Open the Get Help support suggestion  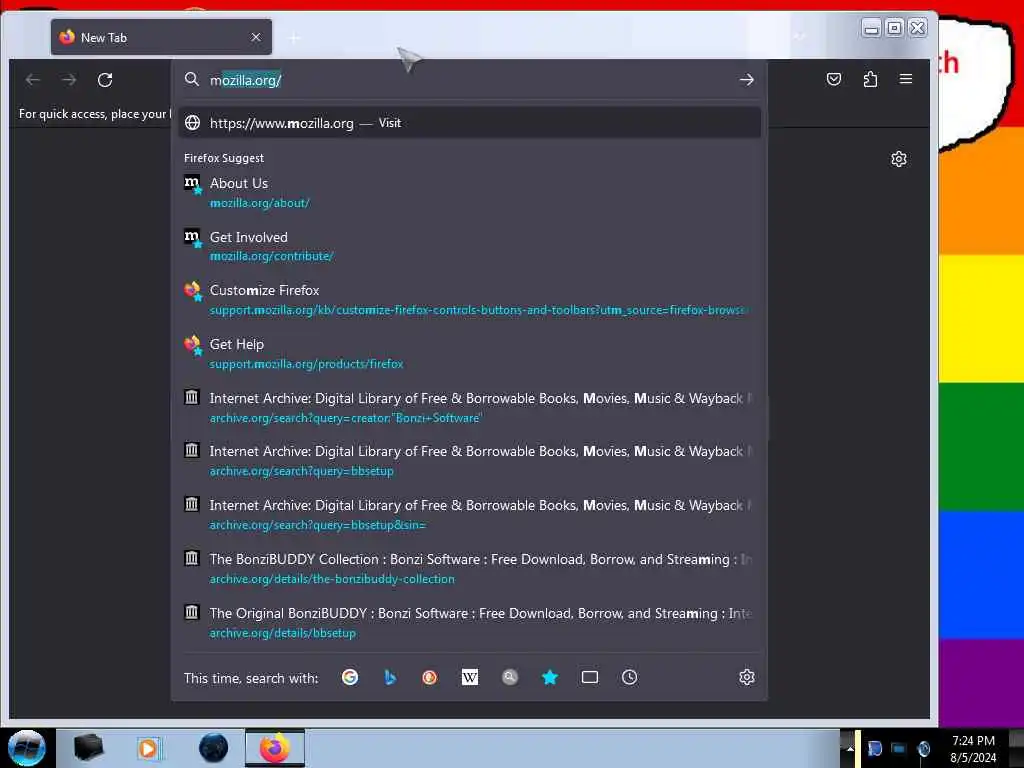470,353
